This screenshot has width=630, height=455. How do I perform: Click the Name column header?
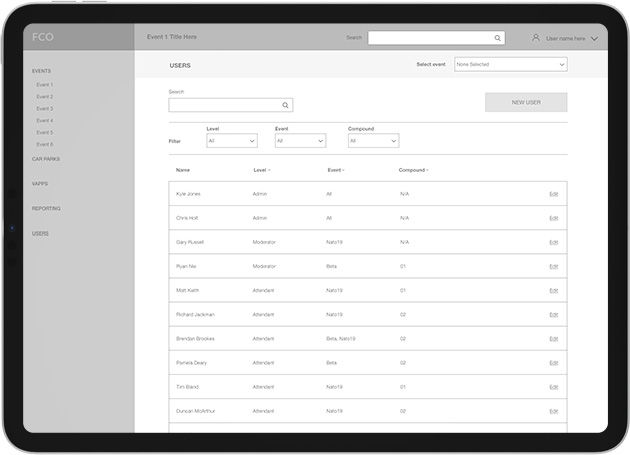183,170
